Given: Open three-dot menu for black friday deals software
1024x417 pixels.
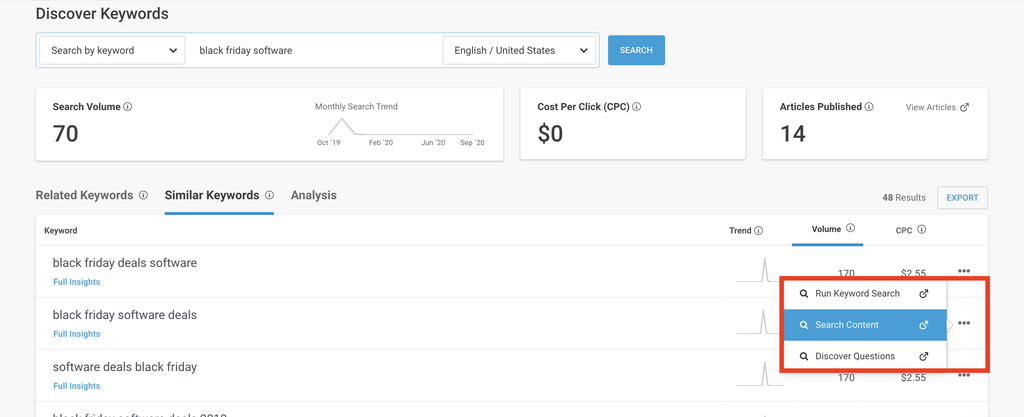Looking at the screenshot, I should 963,271.
